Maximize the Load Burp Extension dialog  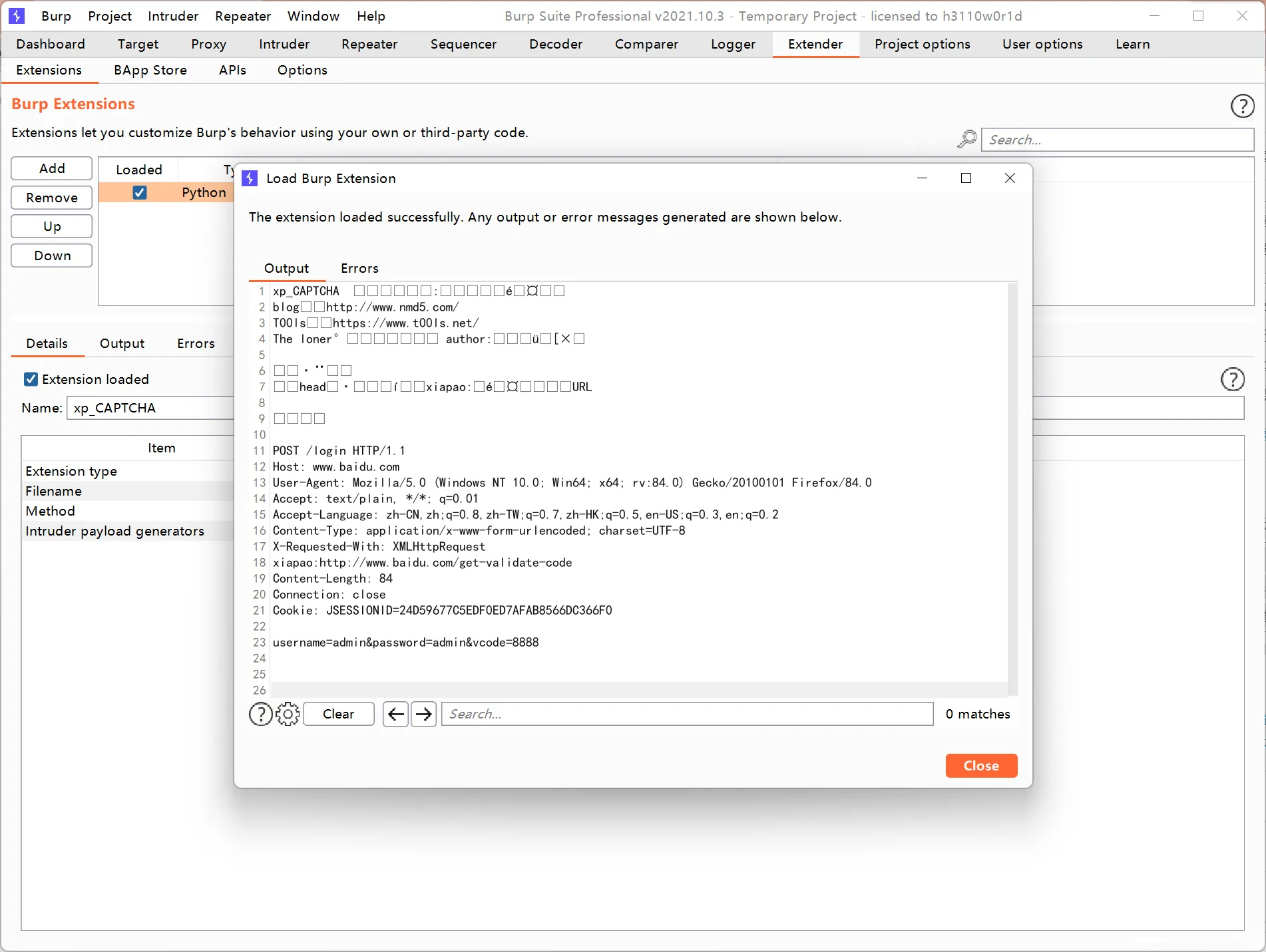[966, 178]
